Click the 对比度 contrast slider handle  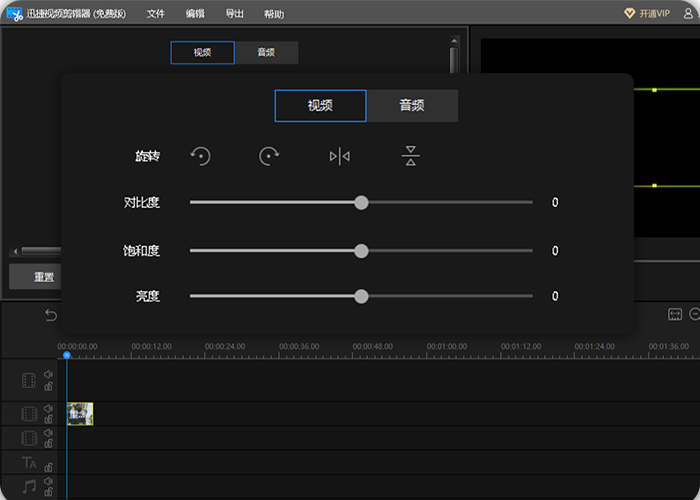(x=361, y=203)
